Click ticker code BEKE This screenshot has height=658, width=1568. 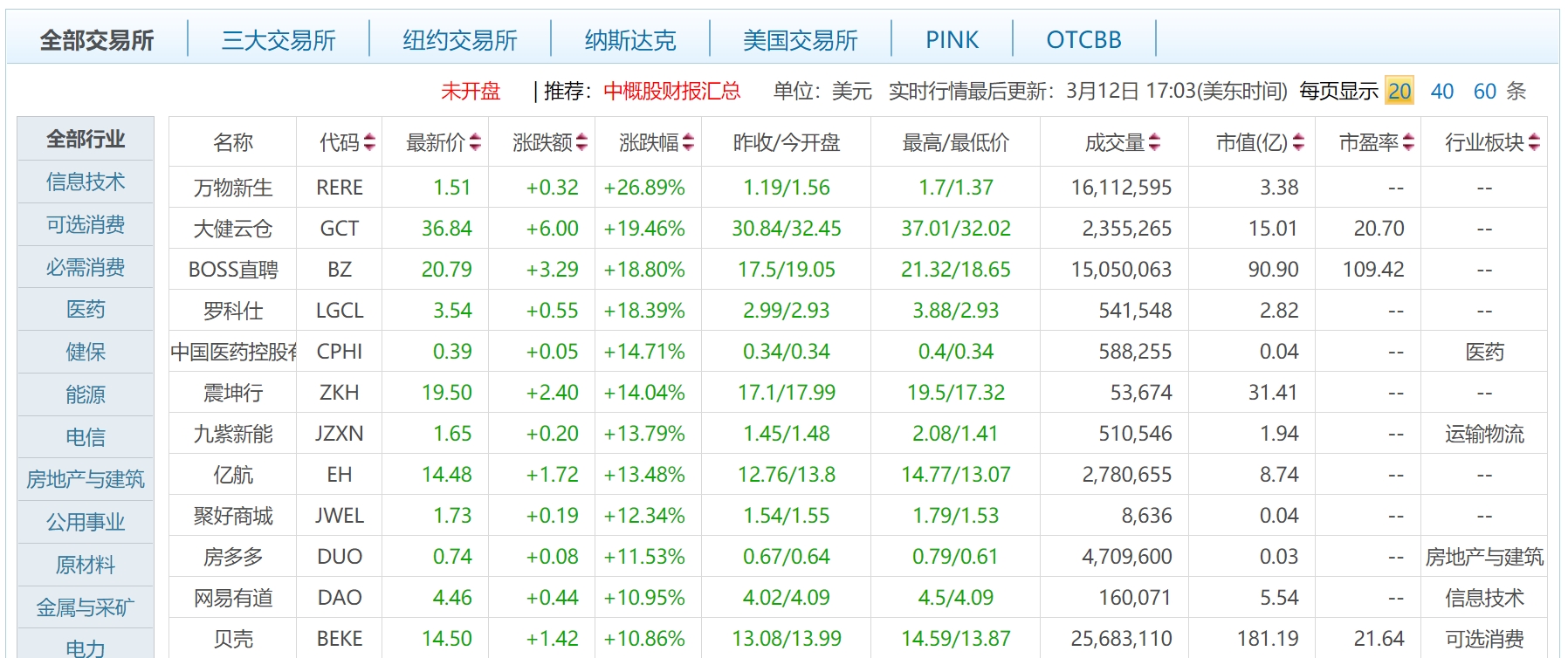click(340, 639)
